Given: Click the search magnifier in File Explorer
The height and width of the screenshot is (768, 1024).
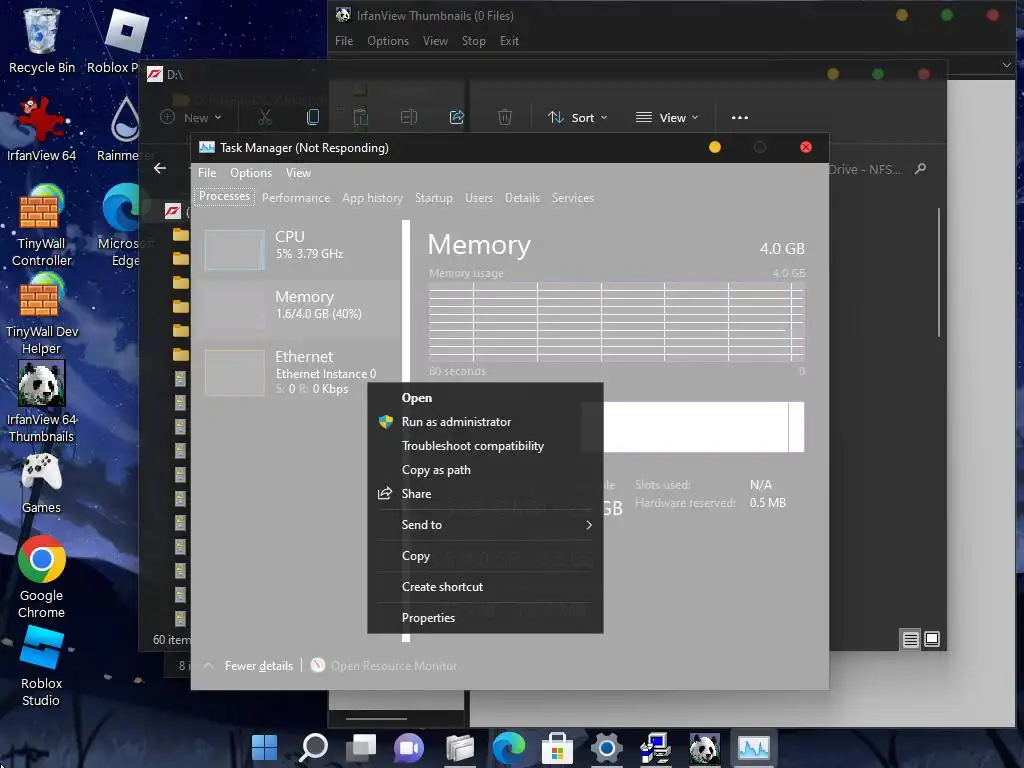Looking at the screenshot, I should (x=920, y=169).
